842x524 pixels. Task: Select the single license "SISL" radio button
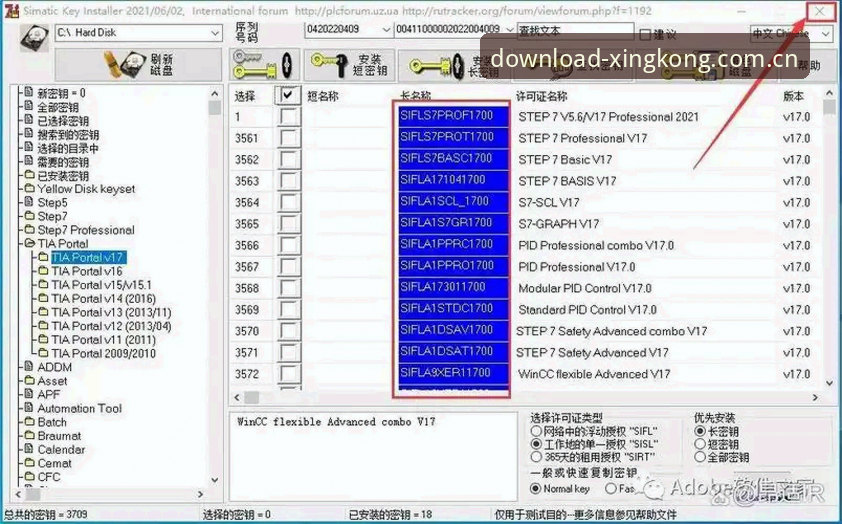pos(536,444)
